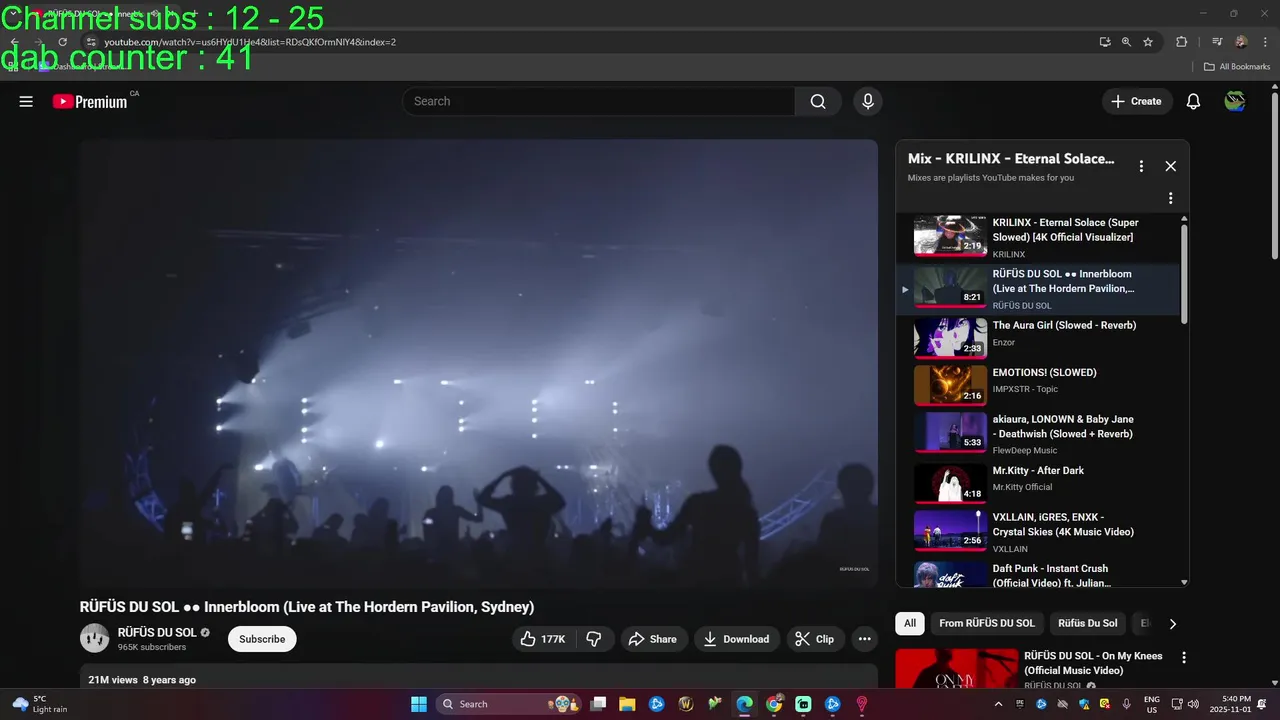Click inside the YouTube search field
The image size is (1280, 720).
point(600,101)
